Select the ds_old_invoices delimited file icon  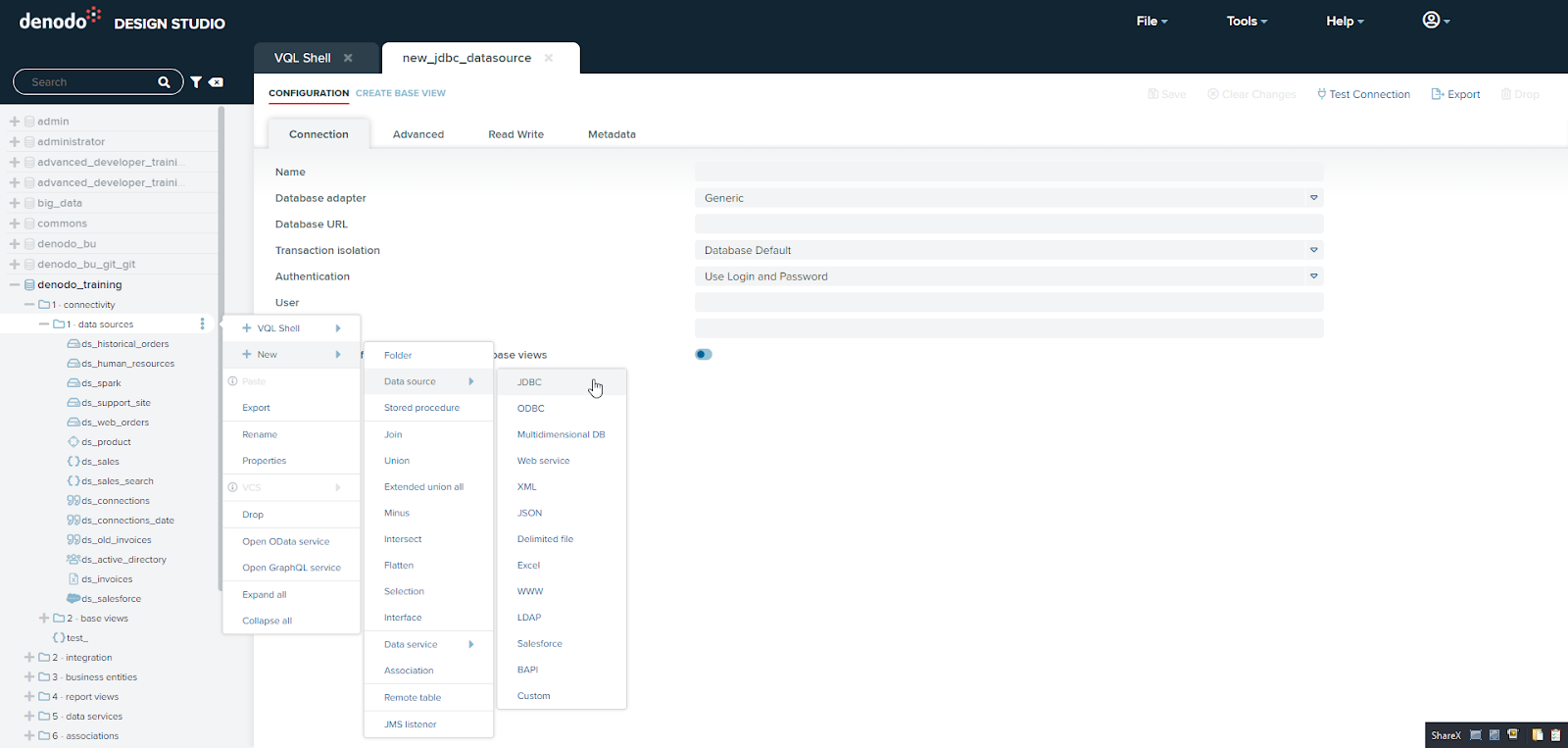pyautogui.click(x=73, y=540)
